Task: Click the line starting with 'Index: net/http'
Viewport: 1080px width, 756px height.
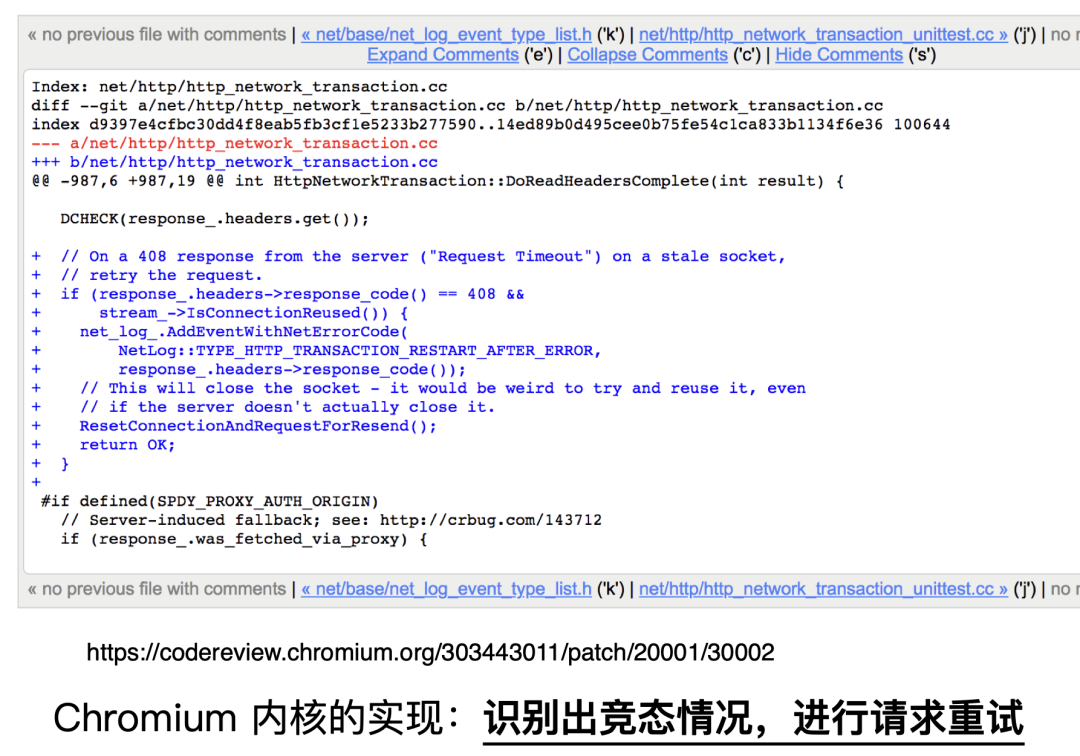Action: coord(239,87)
